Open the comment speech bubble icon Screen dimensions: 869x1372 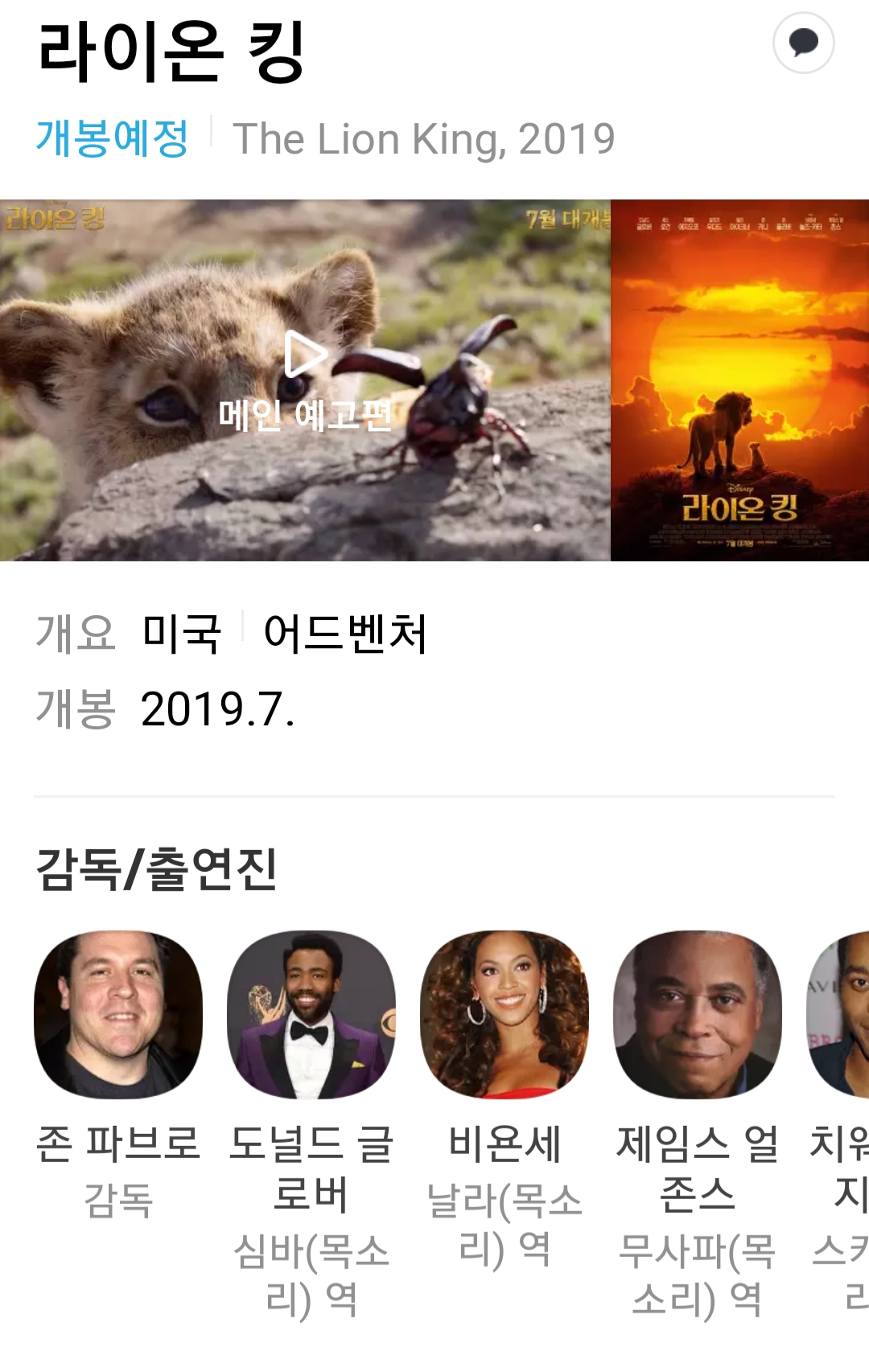pyautogui.click(x=803, y=43)
